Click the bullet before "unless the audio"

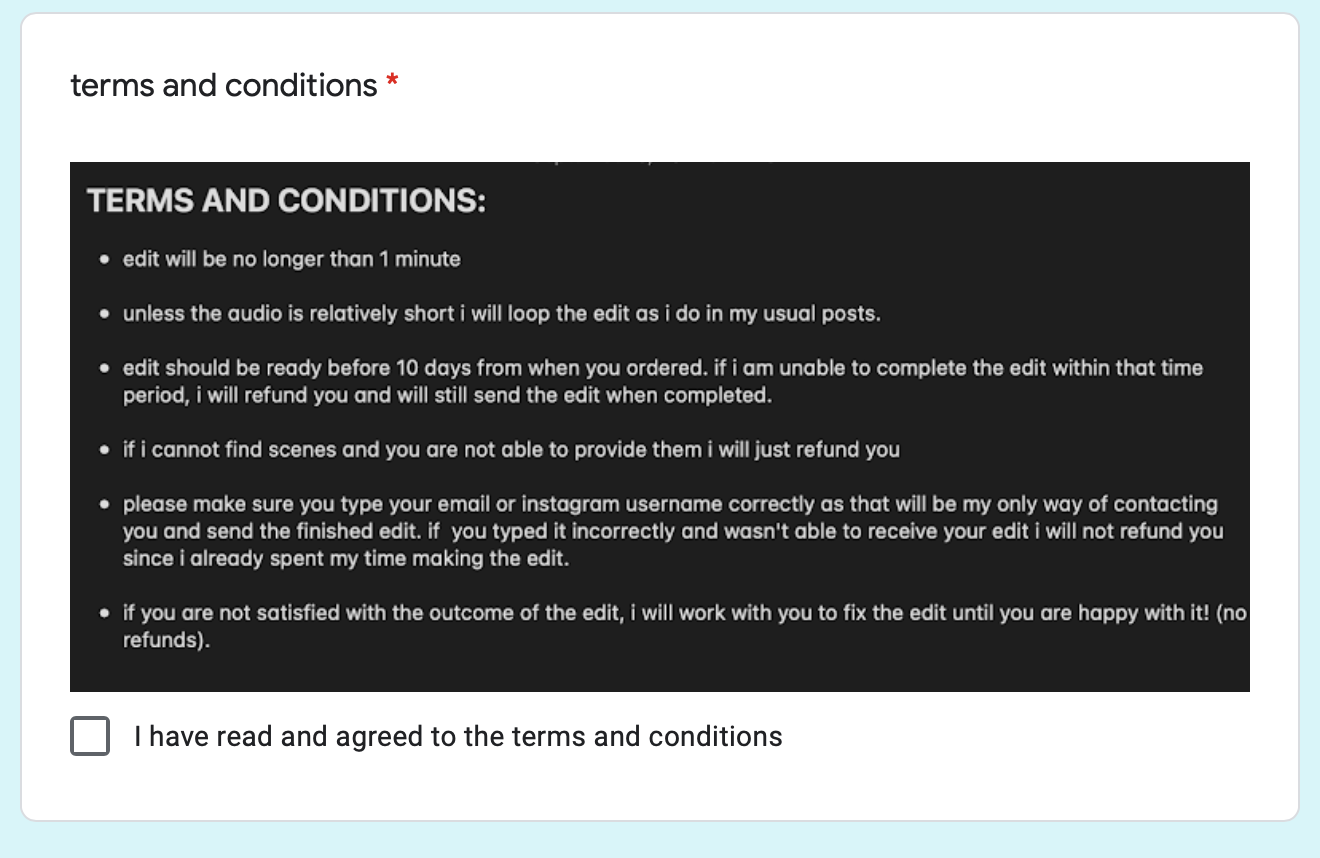(104, 315)
